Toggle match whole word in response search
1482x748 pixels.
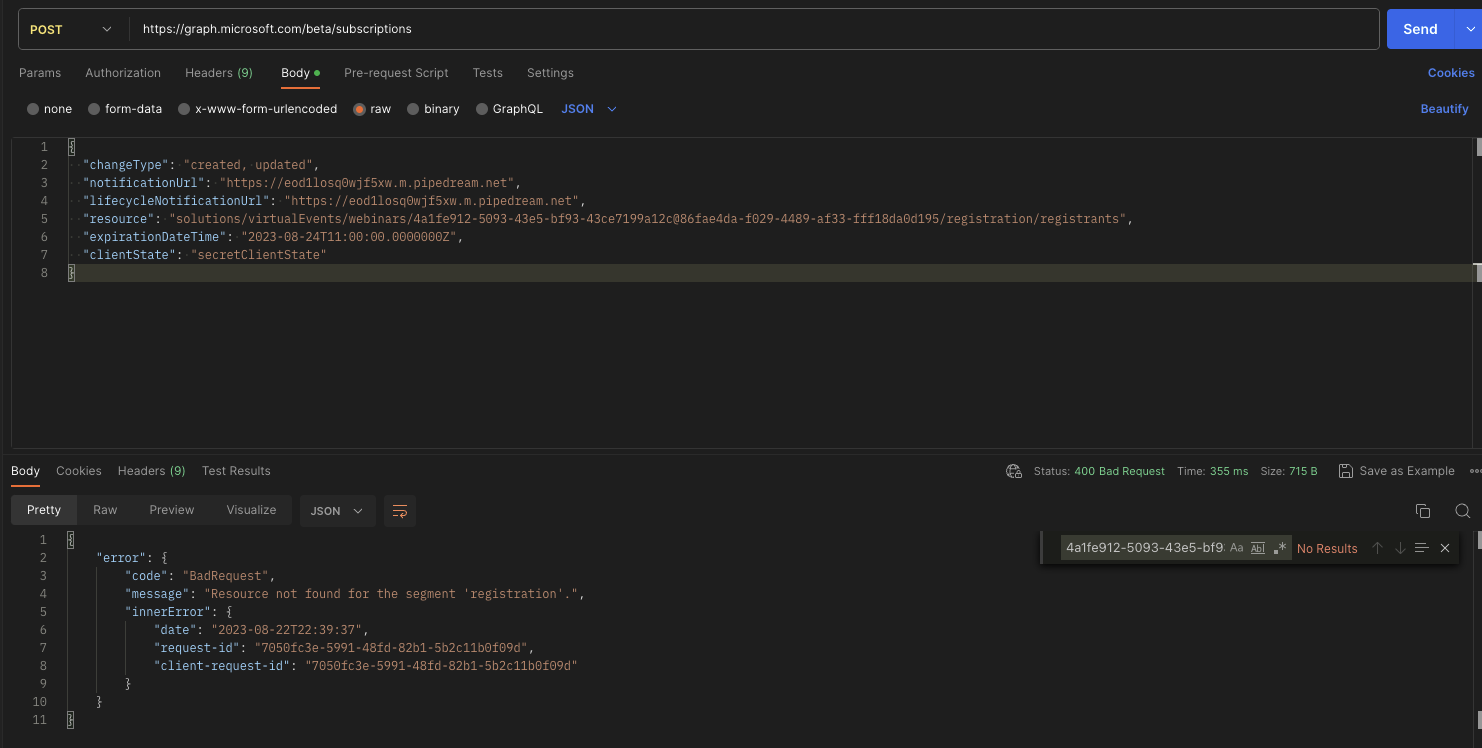[1258, 548]
